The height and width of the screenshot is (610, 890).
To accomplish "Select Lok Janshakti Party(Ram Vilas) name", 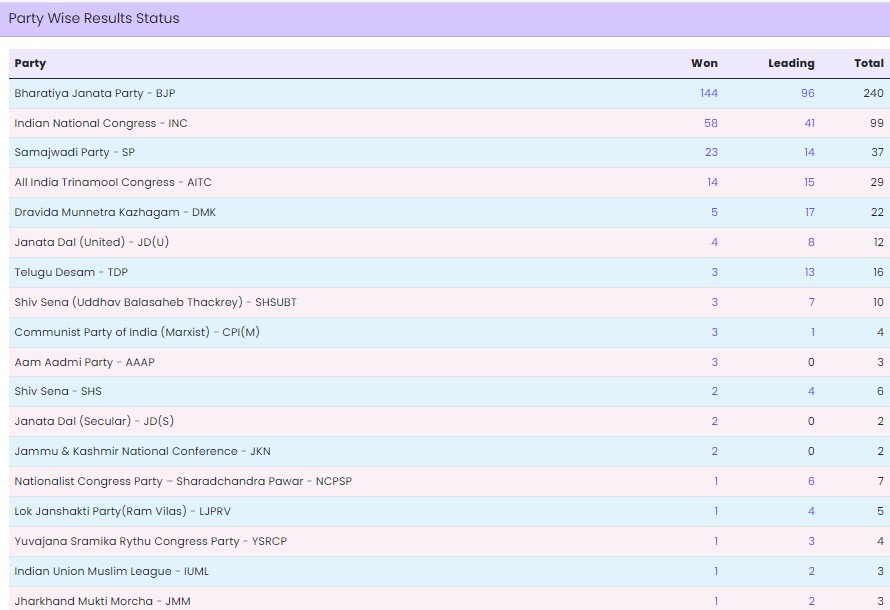I will (x=123, y=511).
